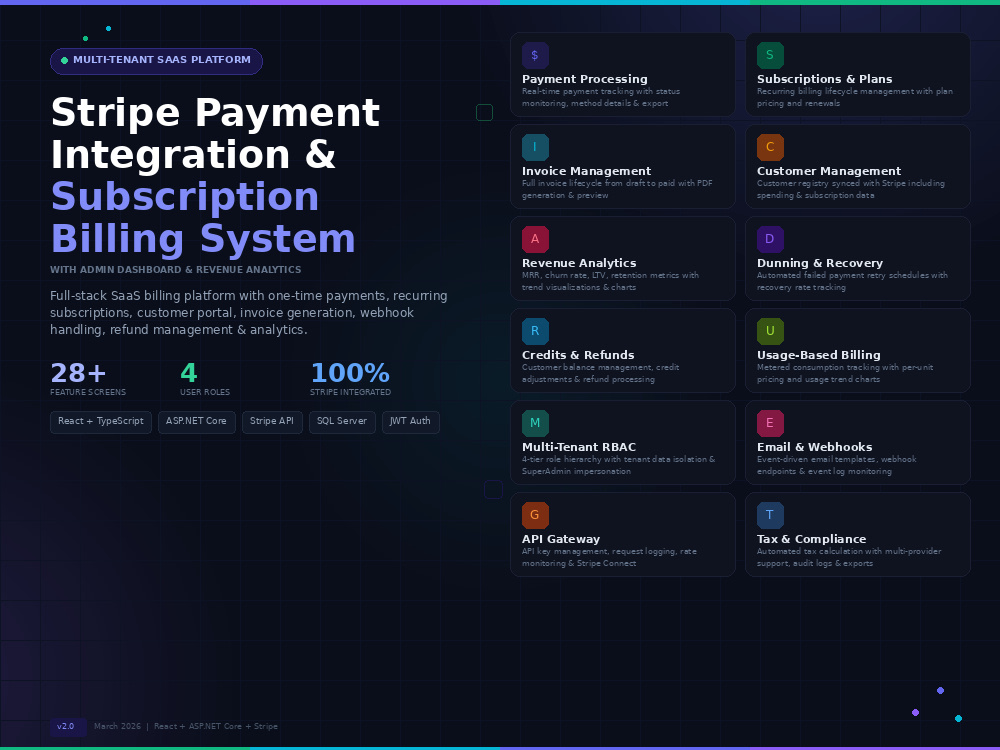Open the Usage-Based Billing card title
Screen dimensions: 1000x750
tap(818, 355)
